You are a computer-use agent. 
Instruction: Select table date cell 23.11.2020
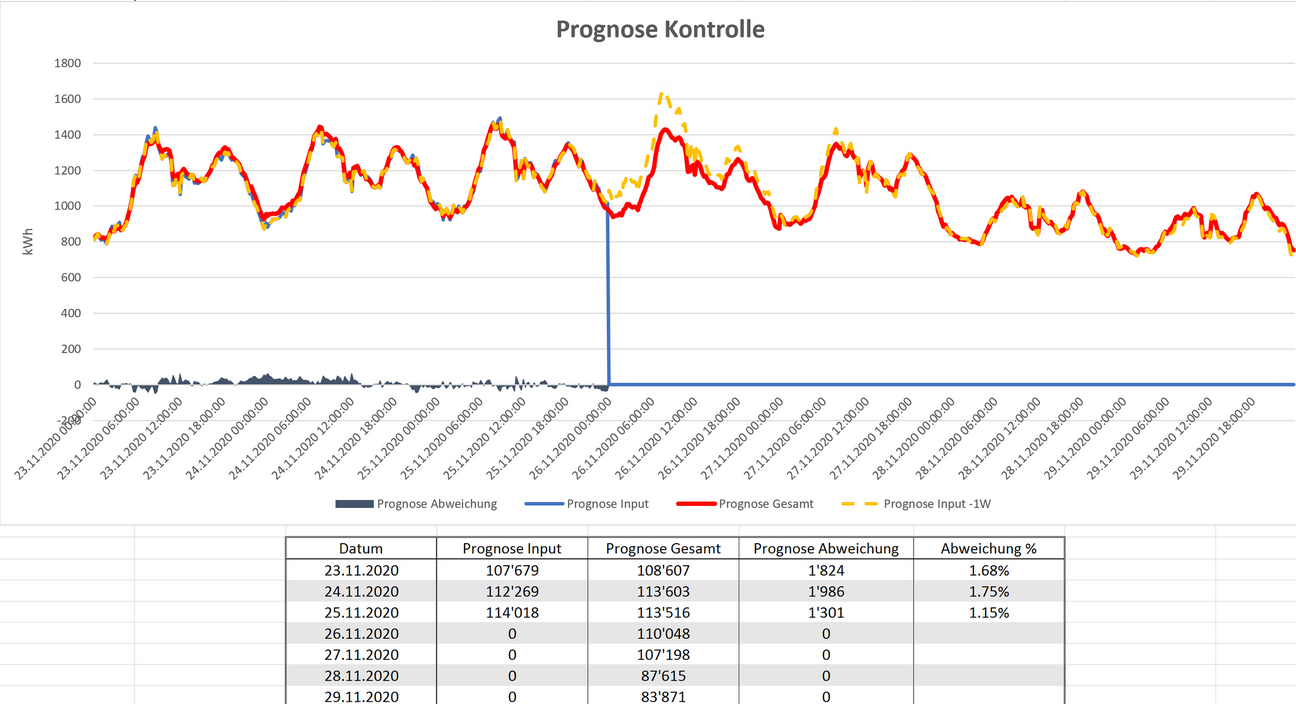361,570
